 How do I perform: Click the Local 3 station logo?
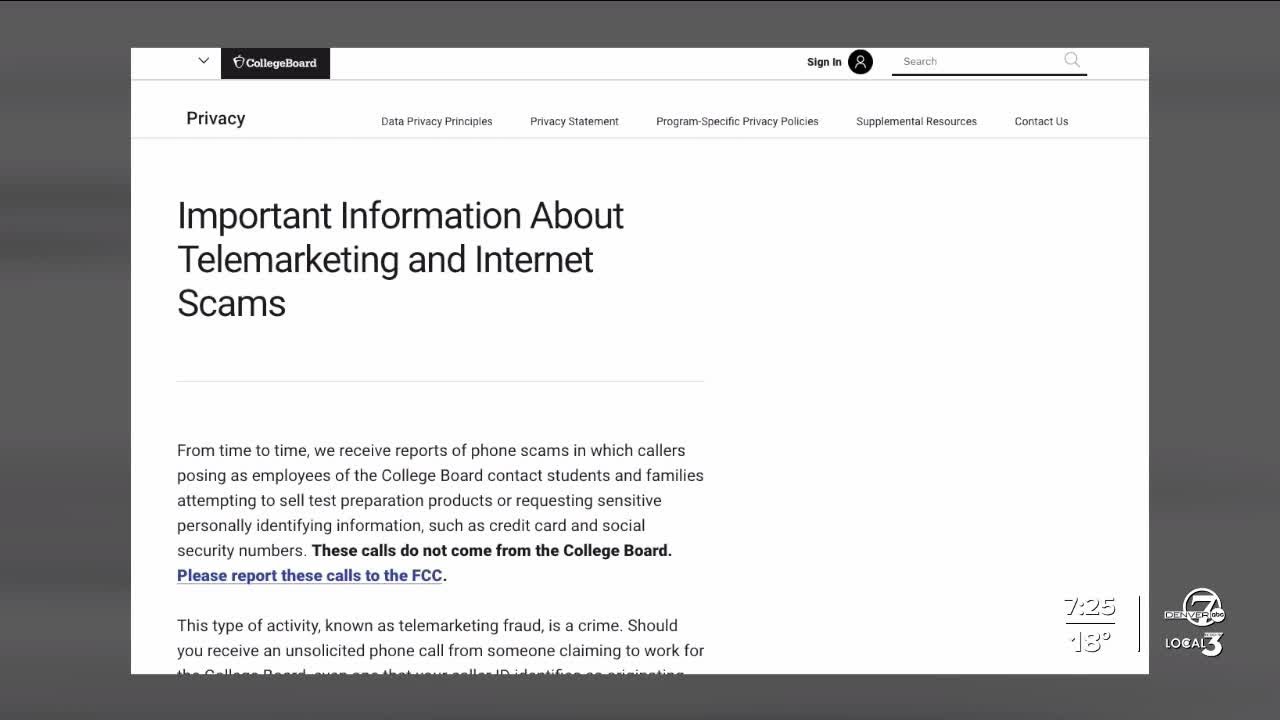point(1194,643)
